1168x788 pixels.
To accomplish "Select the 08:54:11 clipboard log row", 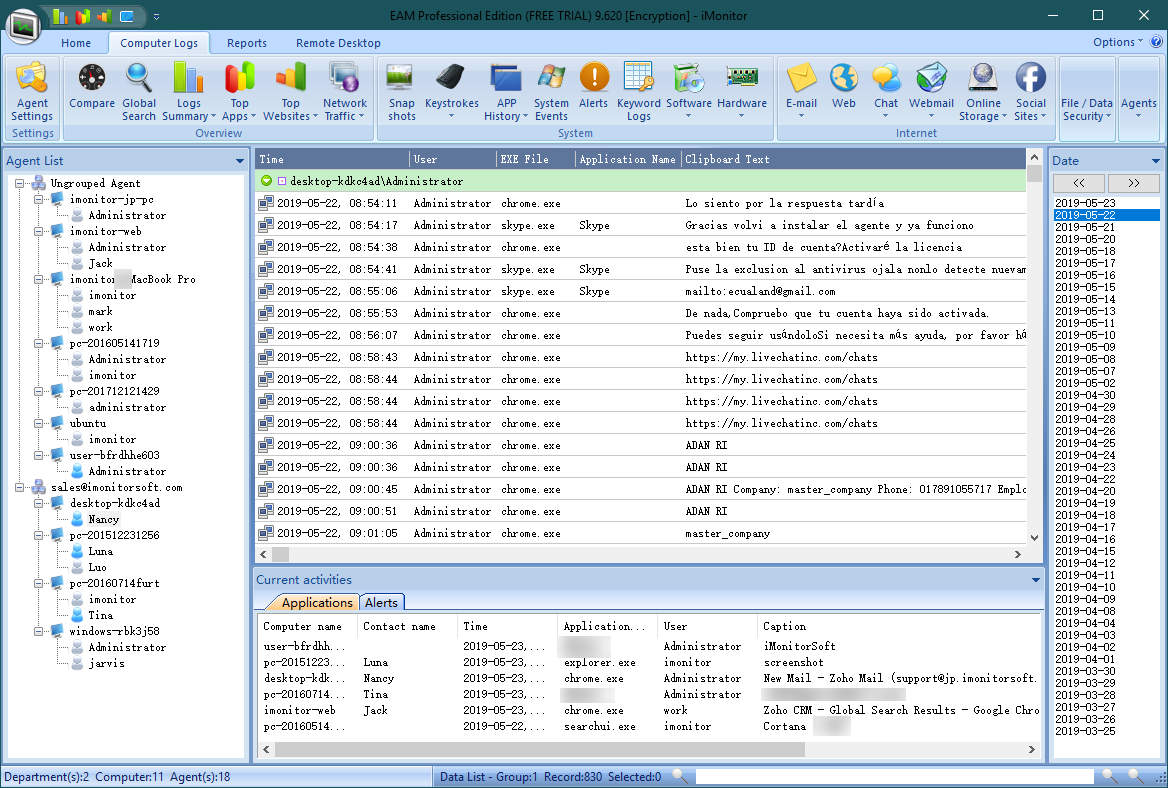I will point(641,203).
